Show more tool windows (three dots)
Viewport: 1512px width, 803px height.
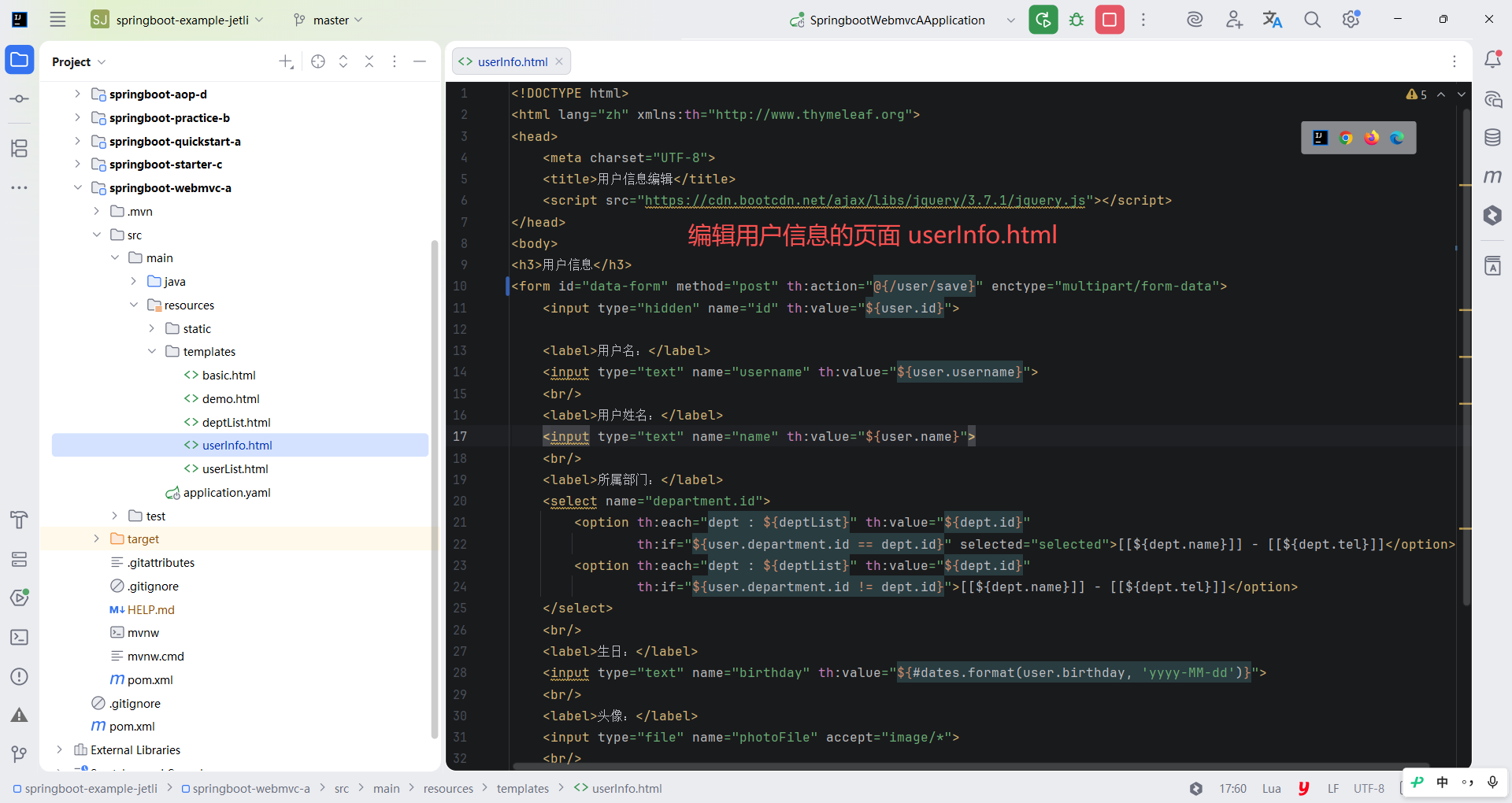pyautogui.click(x=20, y=187)
